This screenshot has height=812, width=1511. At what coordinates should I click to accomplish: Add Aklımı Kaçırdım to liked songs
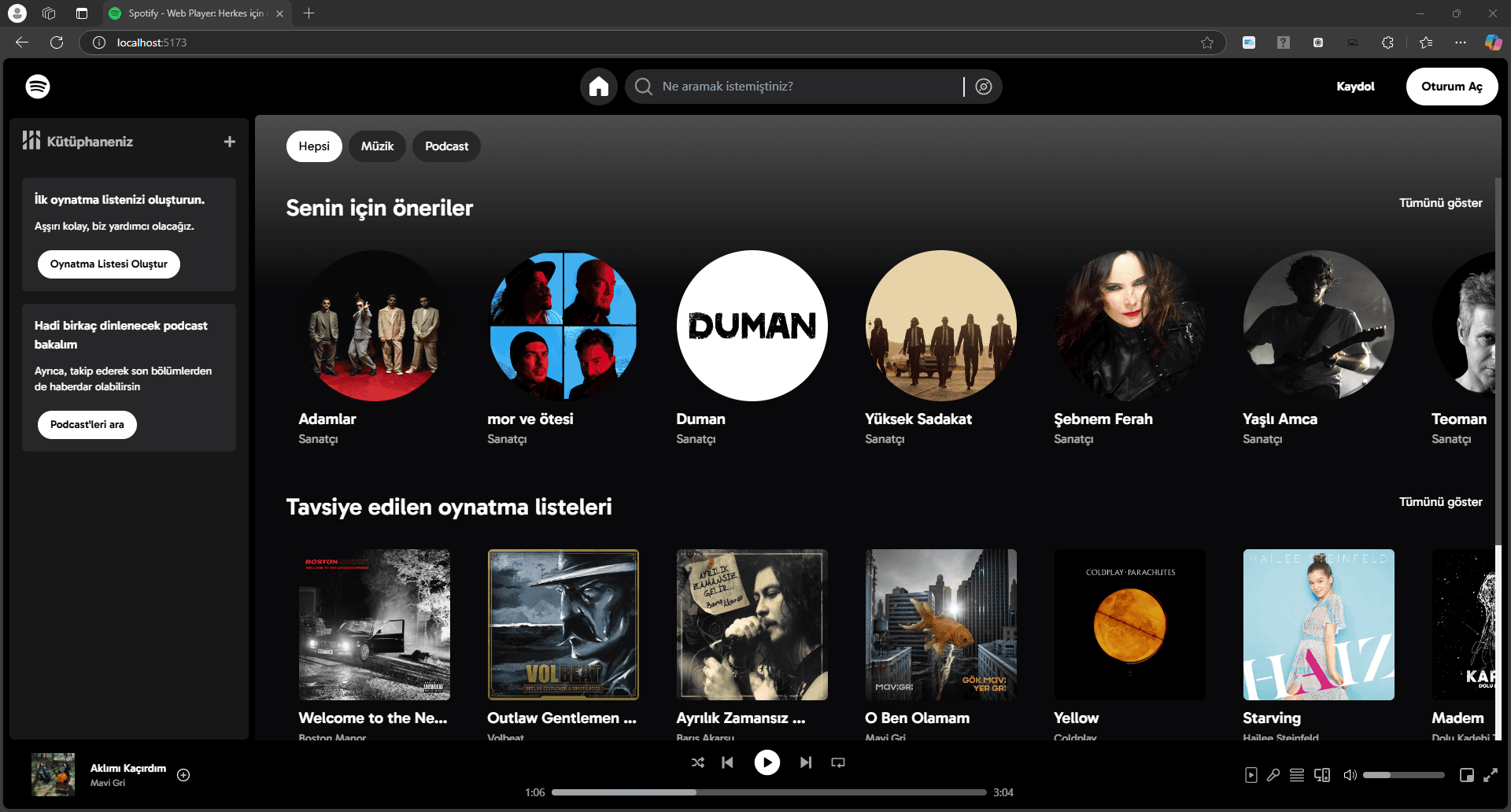pyautogui.click(x=183, y=775)
